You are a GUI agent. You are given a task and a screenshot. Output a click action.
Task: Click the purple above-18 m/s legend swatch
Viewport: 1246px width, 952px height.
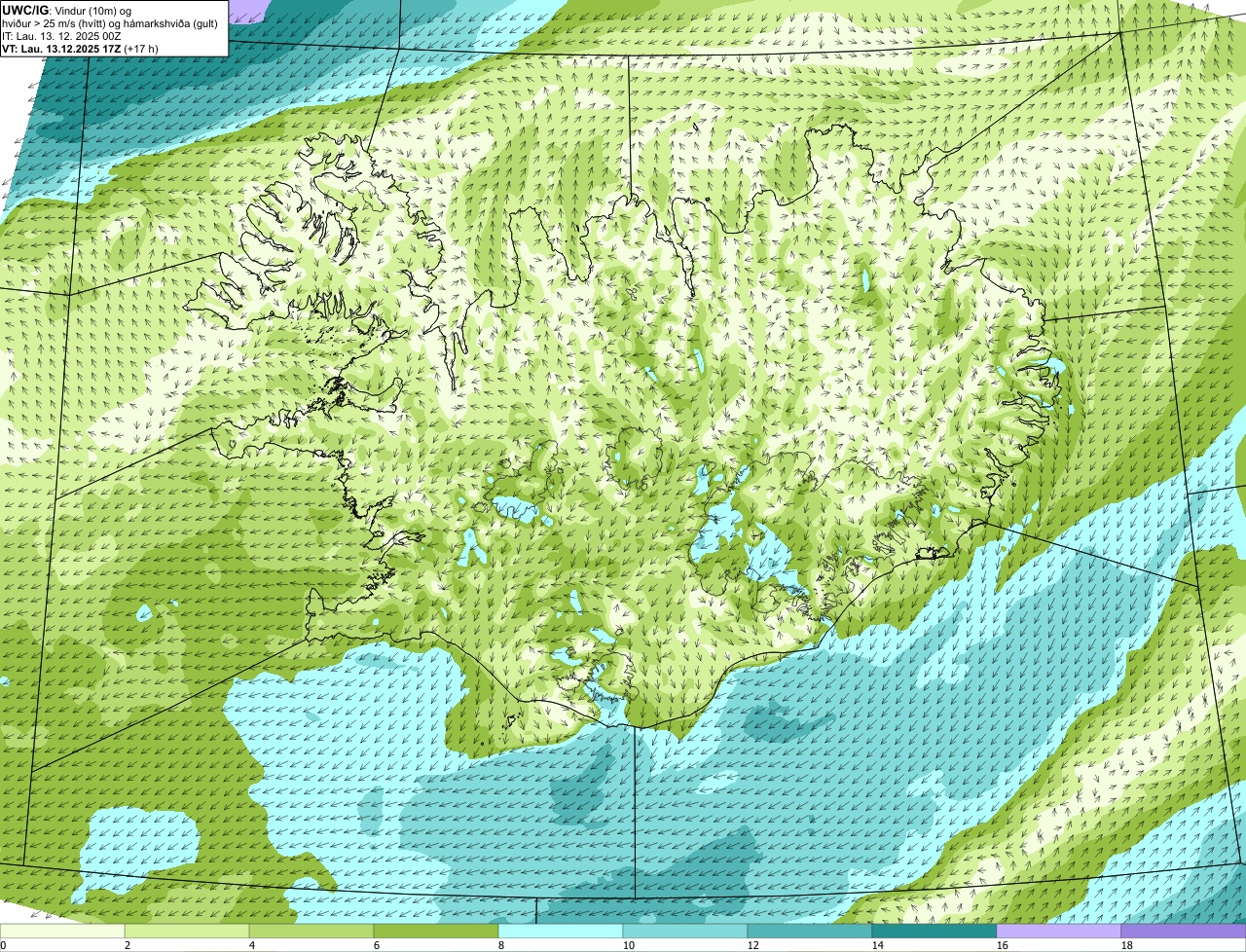click(1184, 931)
